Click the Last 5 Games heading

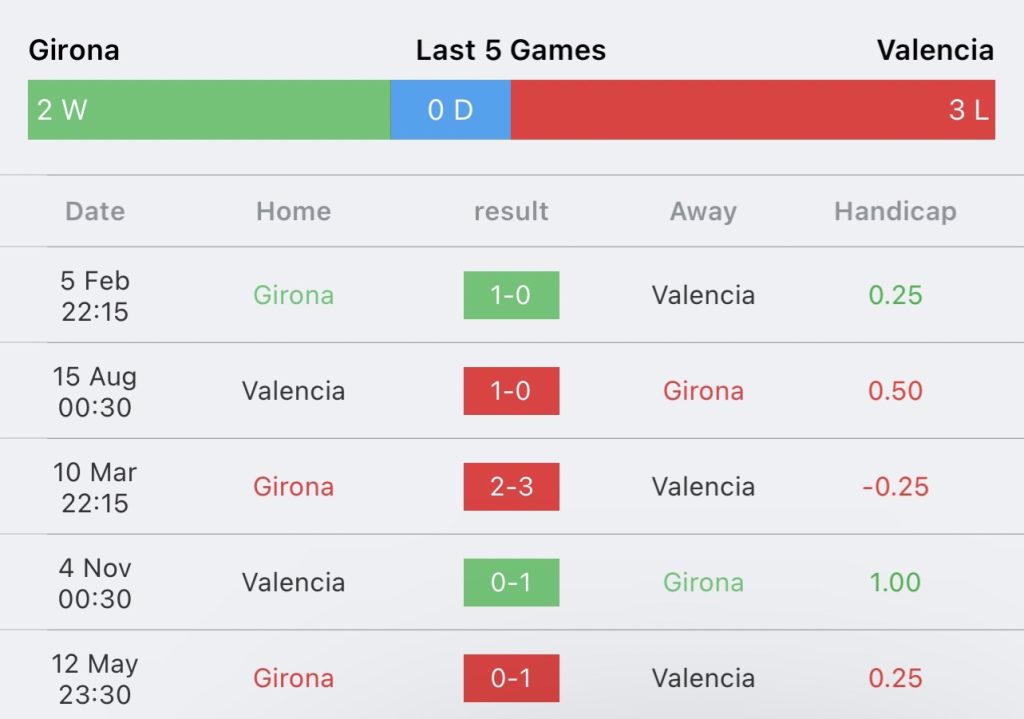point(511,50)
